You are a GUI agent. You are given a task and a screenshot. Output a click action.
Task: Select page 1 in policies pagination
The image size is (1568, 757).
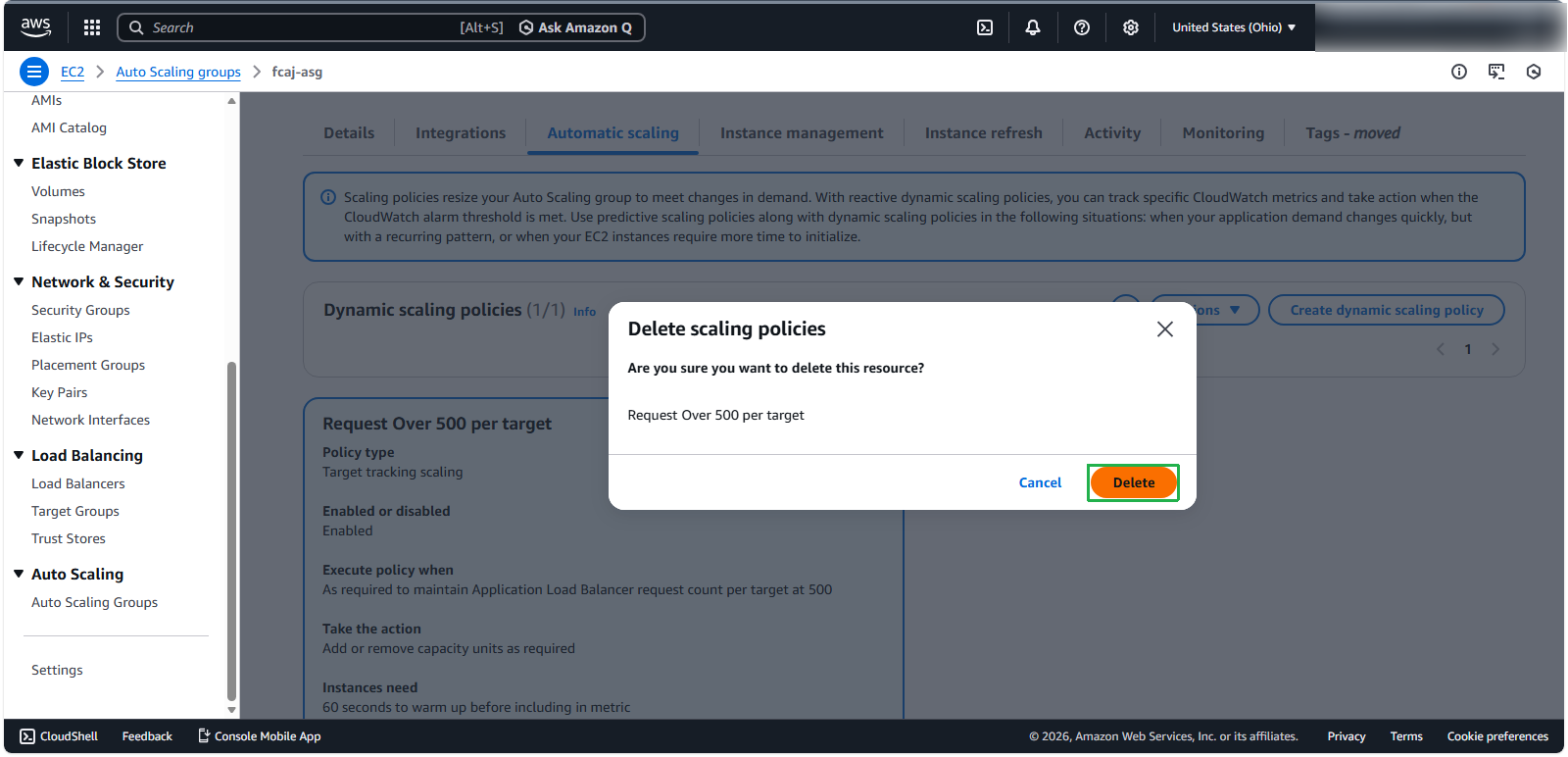click(x=1468, y=349)
